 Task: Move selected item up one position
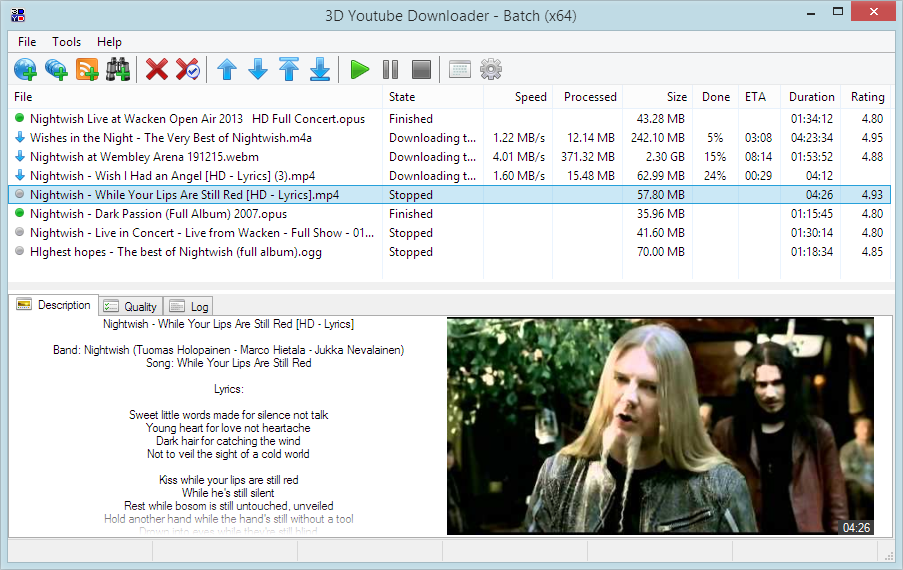(x=227, y=69)
